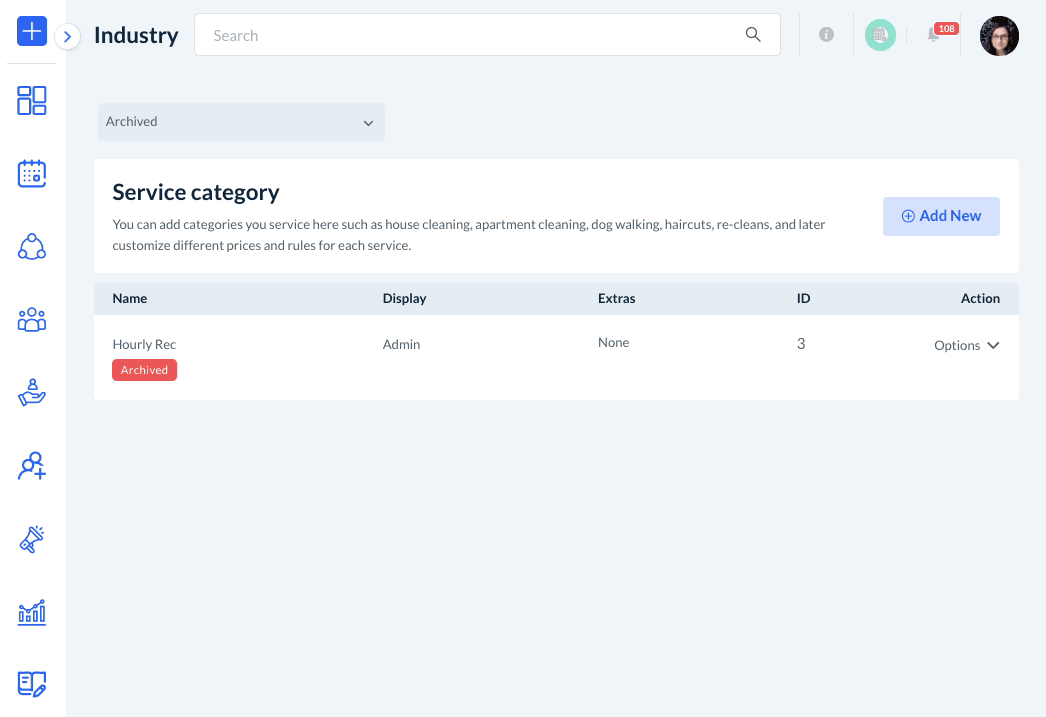Viewport: 1046px width, 717px height.
Task: Expand the Options dropdown for Hourly Rec
Action: 966,345
